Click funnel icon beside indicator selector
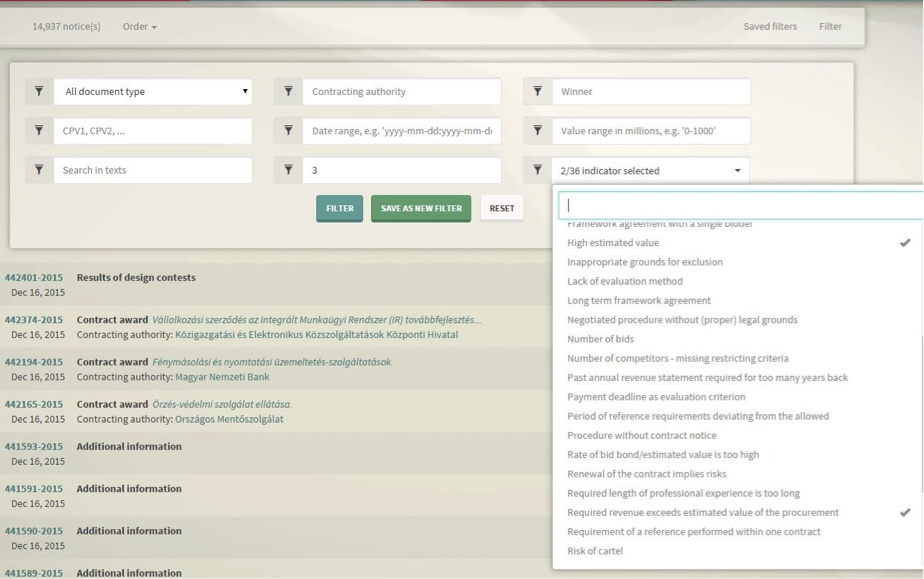 [537, 170]
